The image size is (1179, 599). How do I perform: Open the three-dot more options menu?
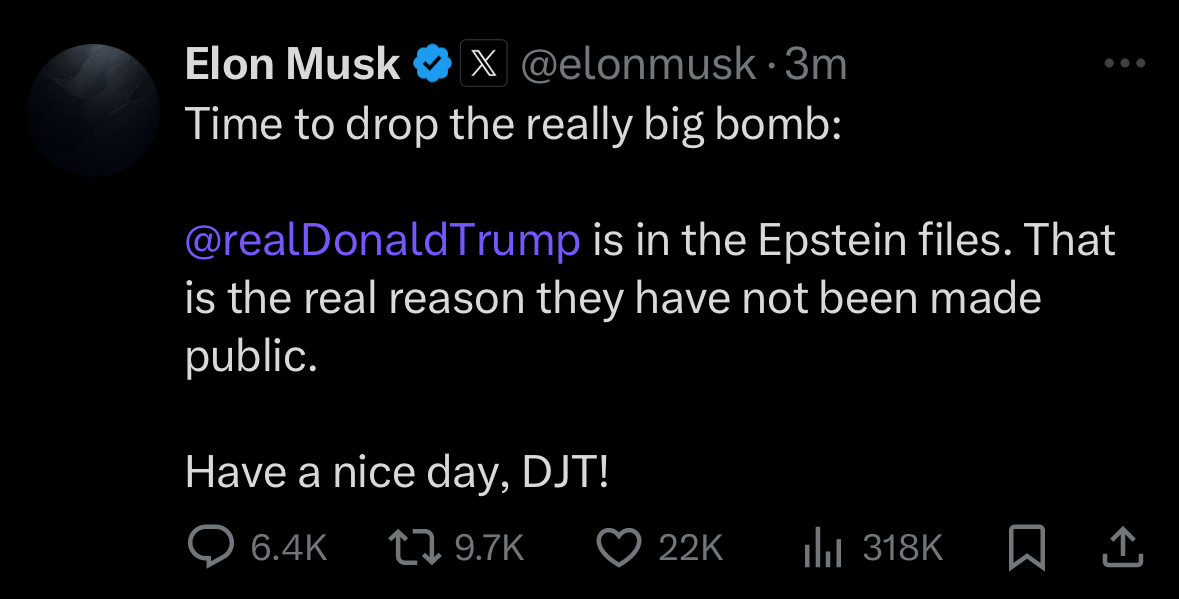(x=1123, y=64)
